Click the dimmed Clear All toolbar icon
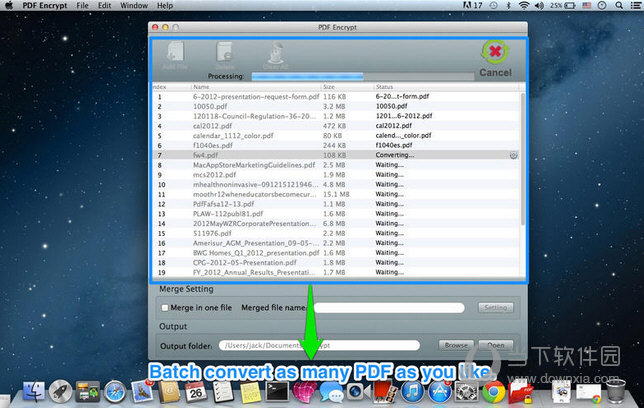Image resolution: width=644 pixels, height=408 pixels. 275,55
